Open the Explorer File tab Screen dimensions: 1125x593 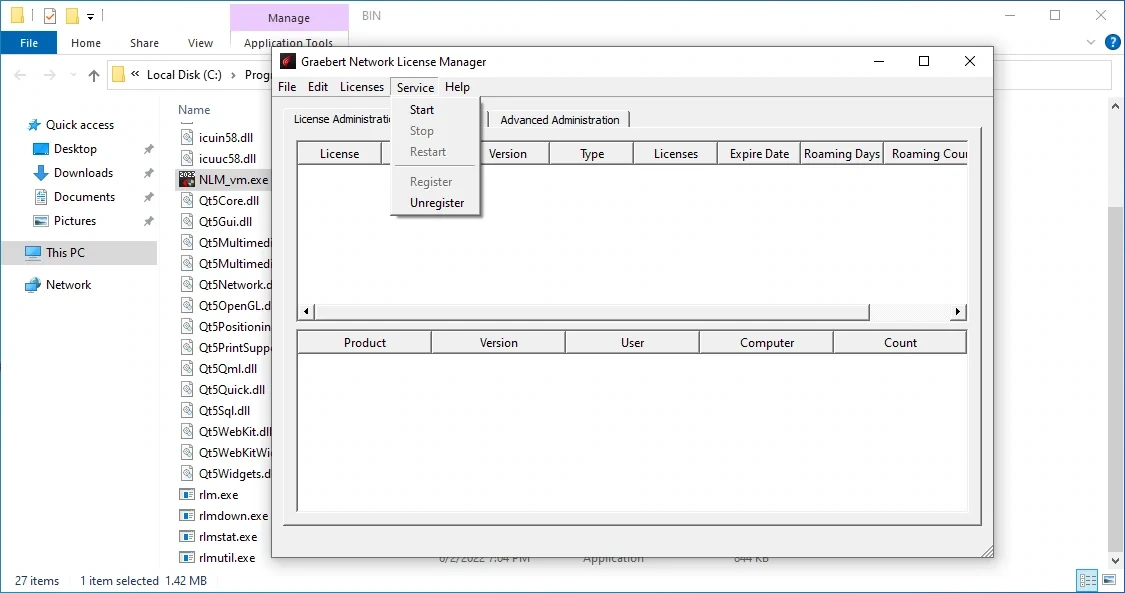[x=29, y=43]
